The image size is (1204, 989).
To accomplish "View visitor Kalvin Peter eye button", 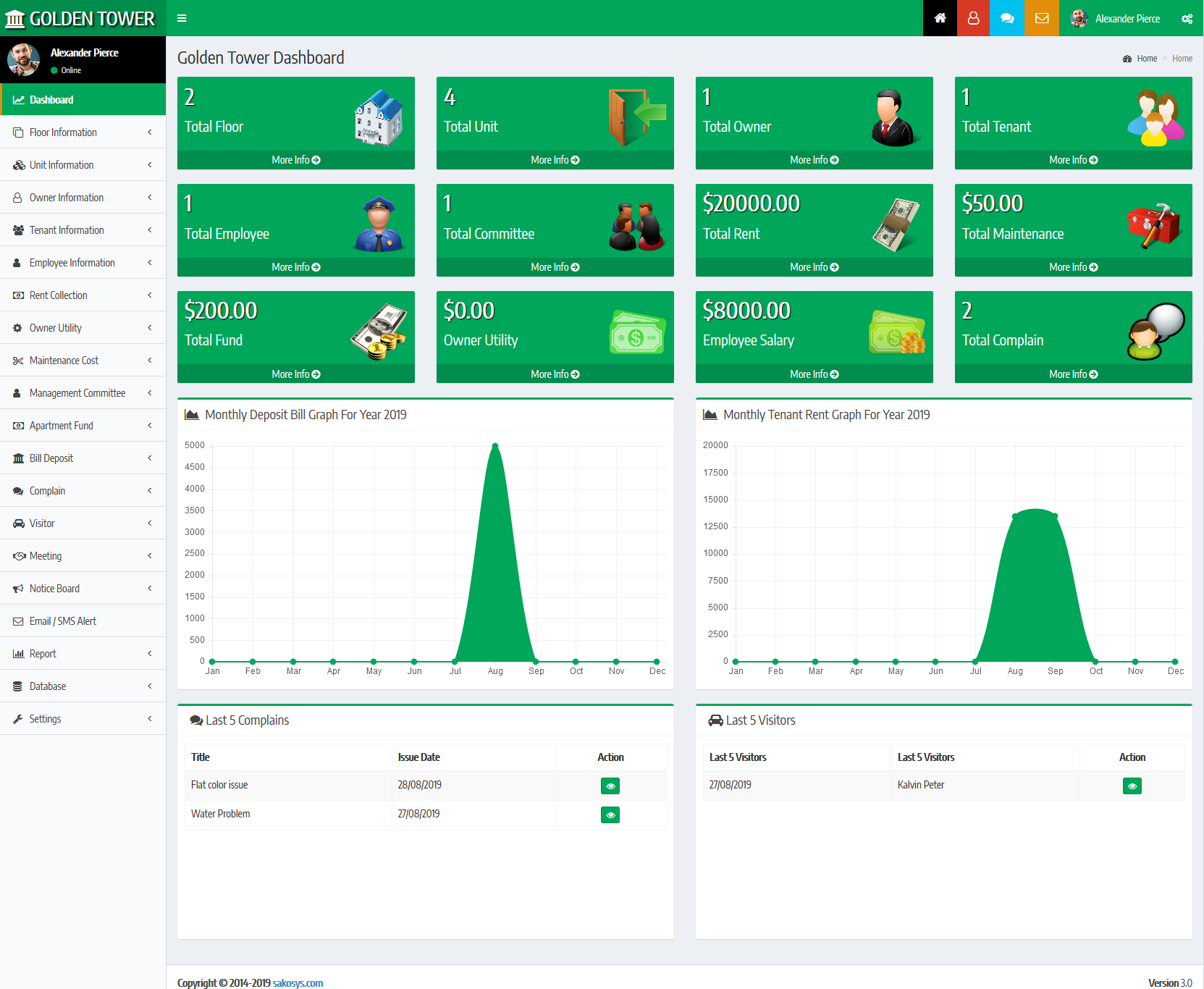I will pyautogui.click(x=1132, y=786).
